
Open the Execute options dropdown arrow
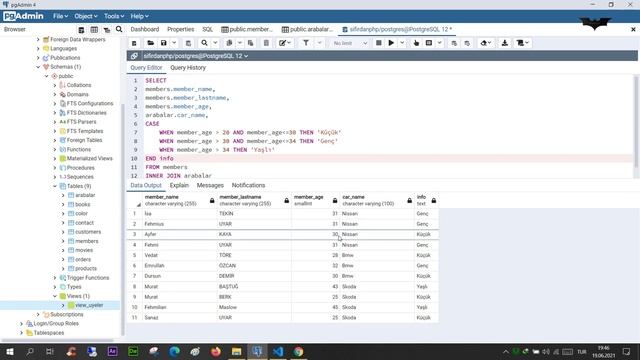tap(402, 43)
